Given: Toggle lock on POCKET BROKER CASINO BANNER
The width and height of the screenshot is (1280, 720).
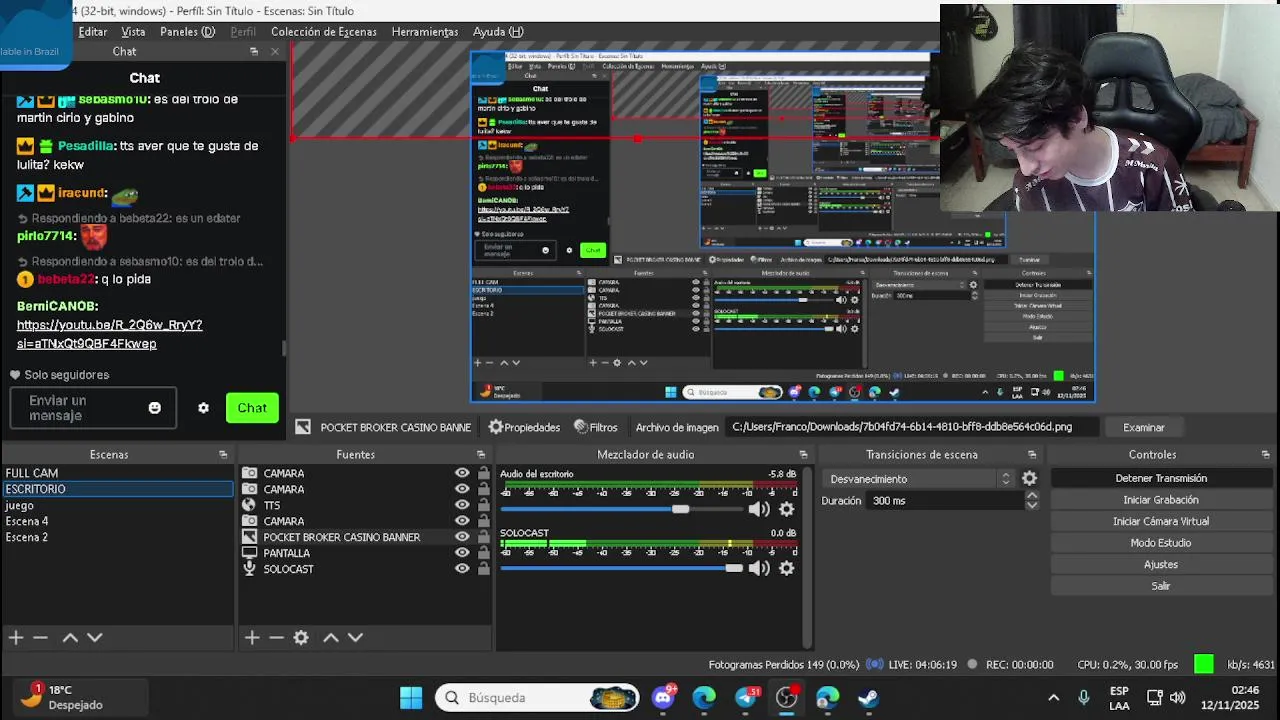Looking at the screenshot, I should click(483, 537).
